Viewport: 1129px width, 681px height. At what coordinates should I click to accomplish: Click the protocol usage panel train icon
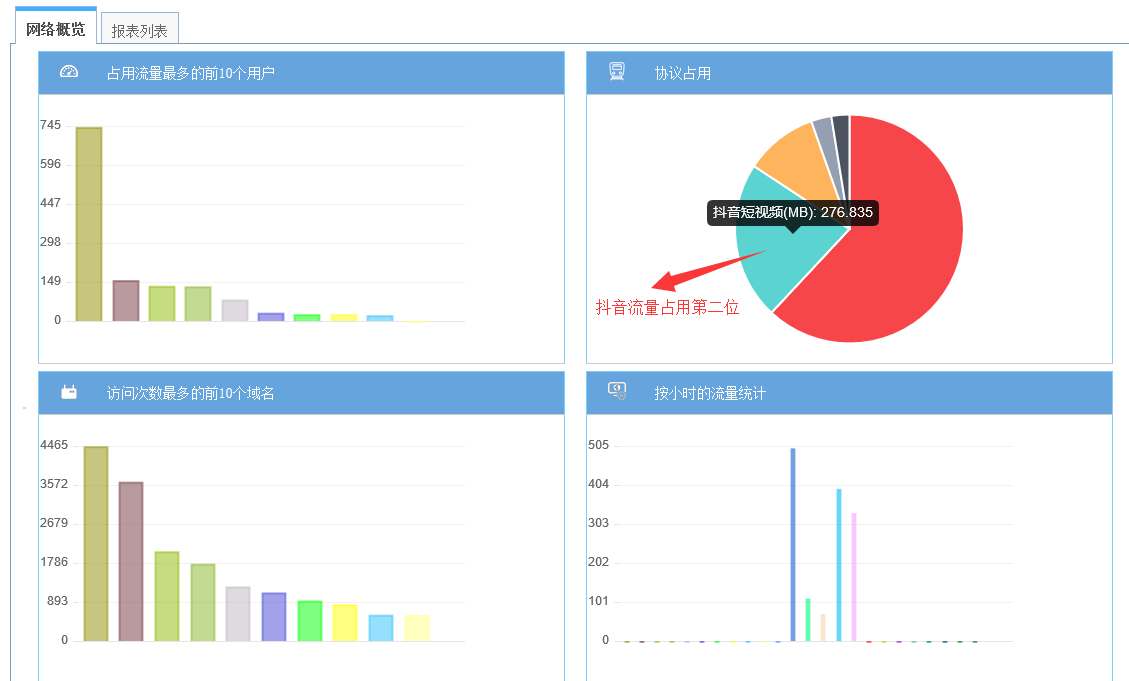coord(617,72)
